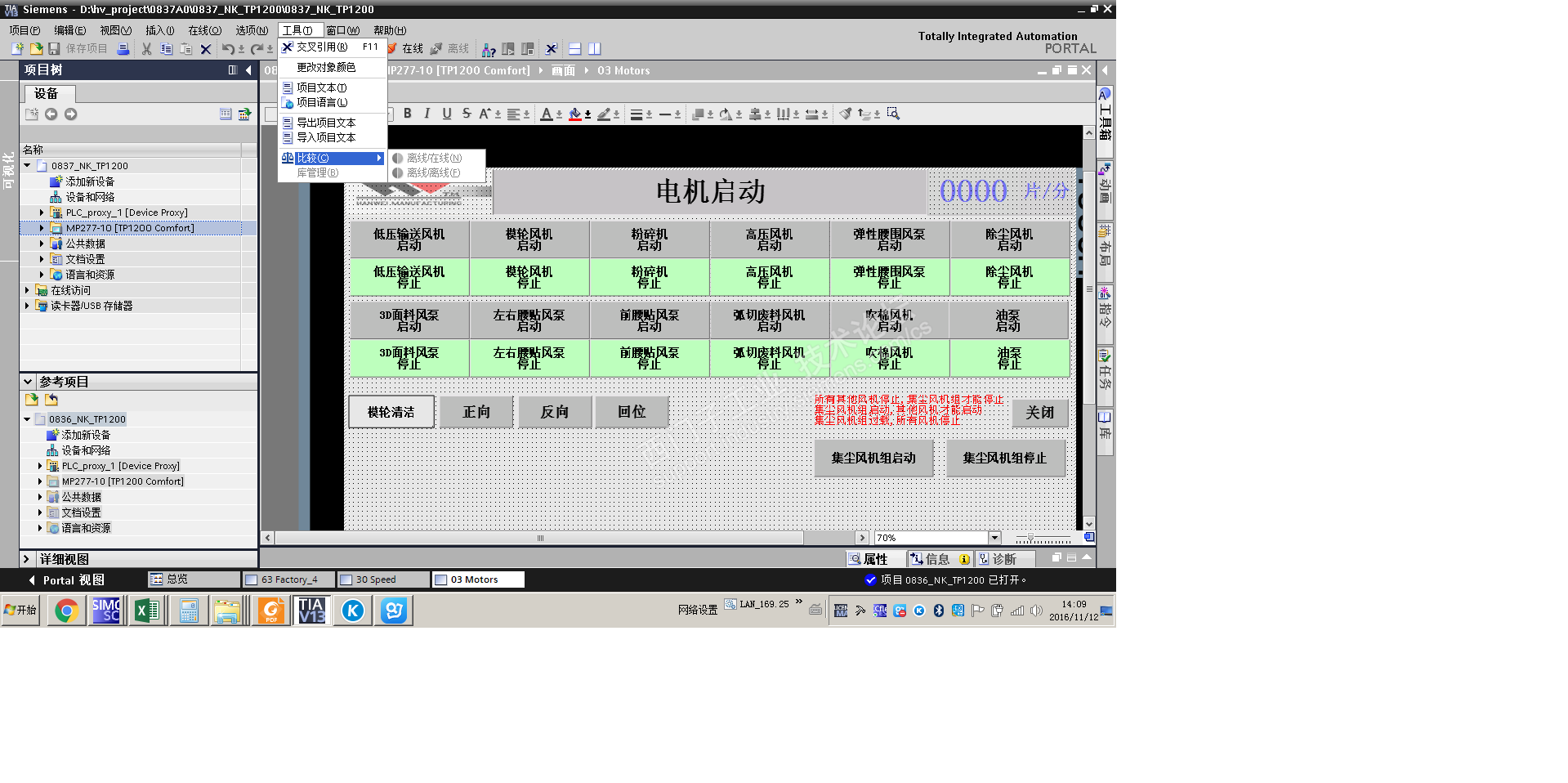The height and width of the screenshot is (783, 1568).
Task: Click the zoom slider handle
Action: [1030, 538]
